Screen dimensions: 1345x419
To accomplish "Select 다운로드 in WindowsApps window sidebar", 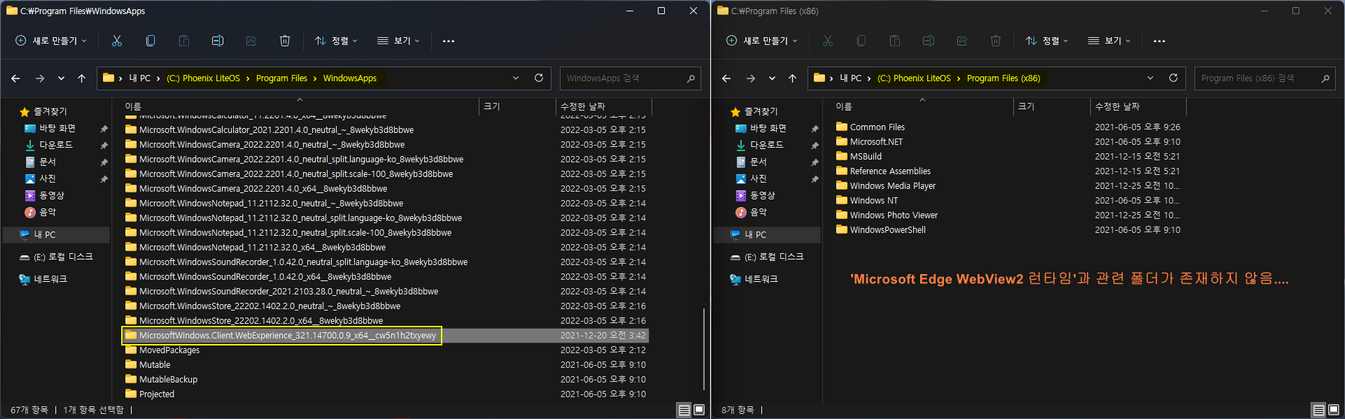I will click(56, 145).
